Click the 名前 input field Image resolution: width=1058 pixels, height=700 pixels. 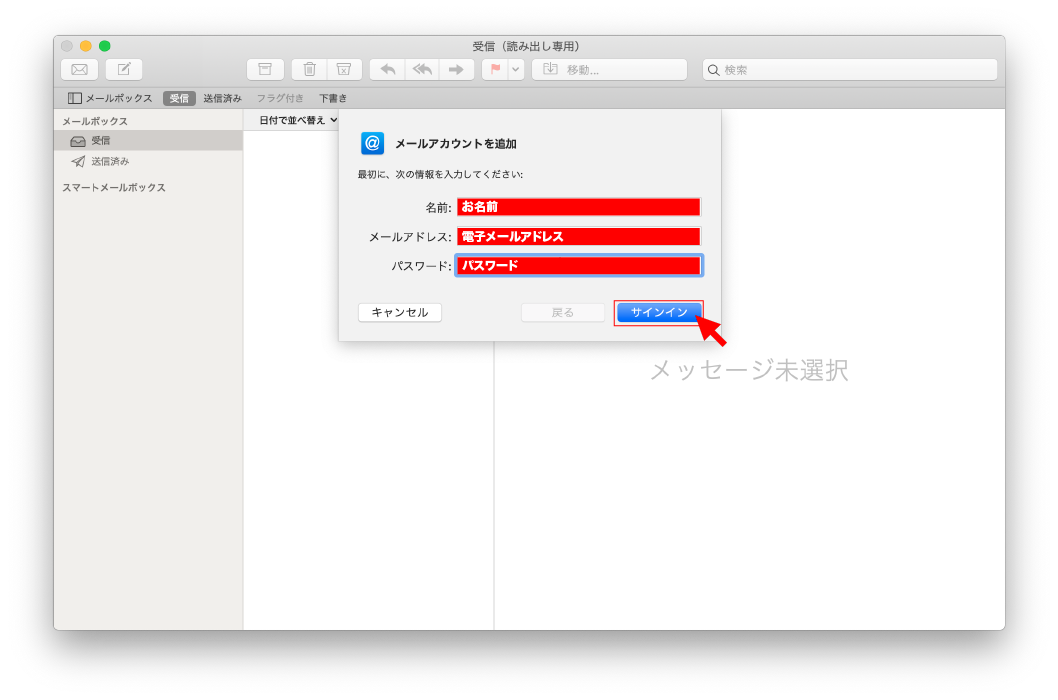579,207
